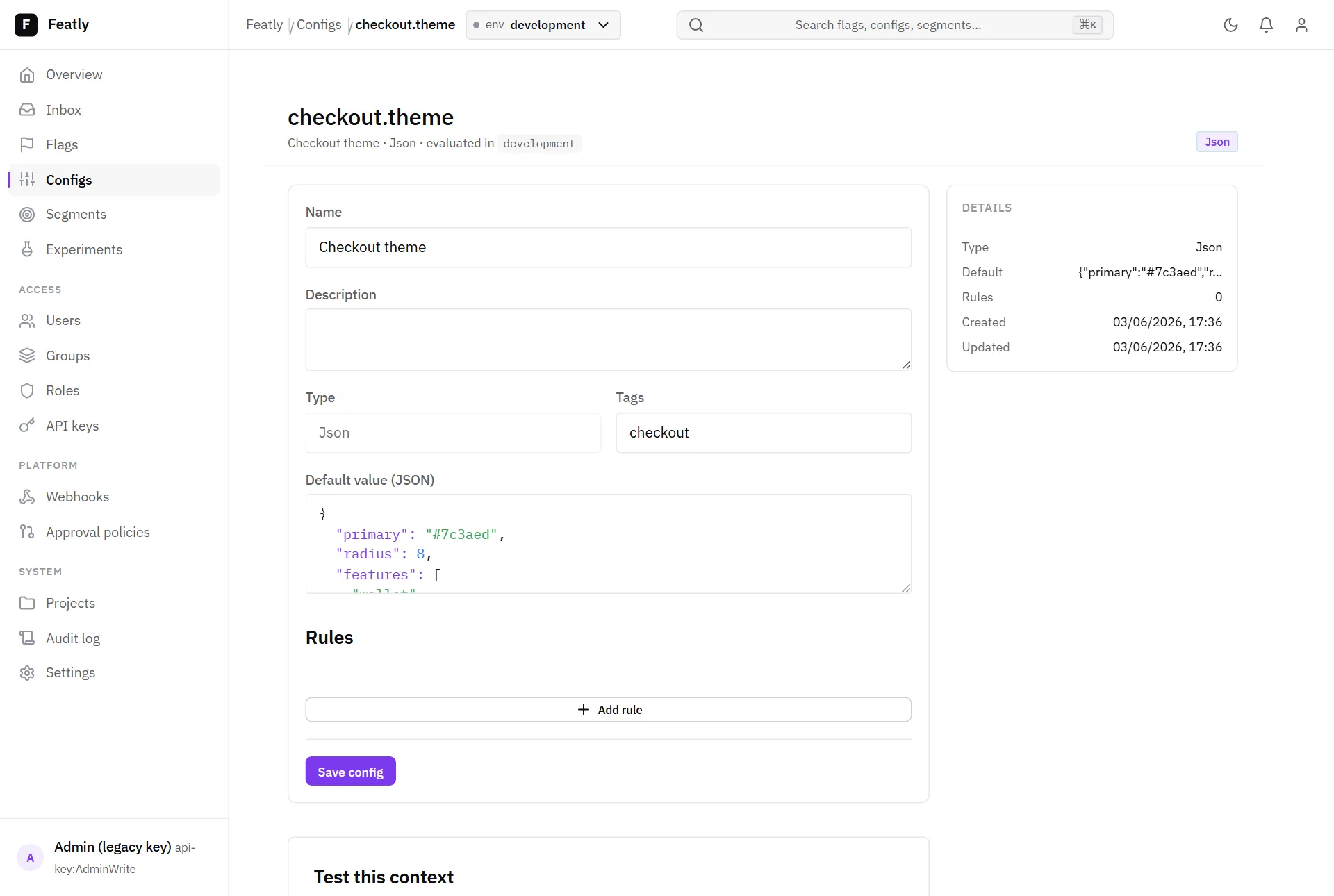This screenshot has height=896, width=1334.
Task: Focus the search flags field
Action: (895, 25)
